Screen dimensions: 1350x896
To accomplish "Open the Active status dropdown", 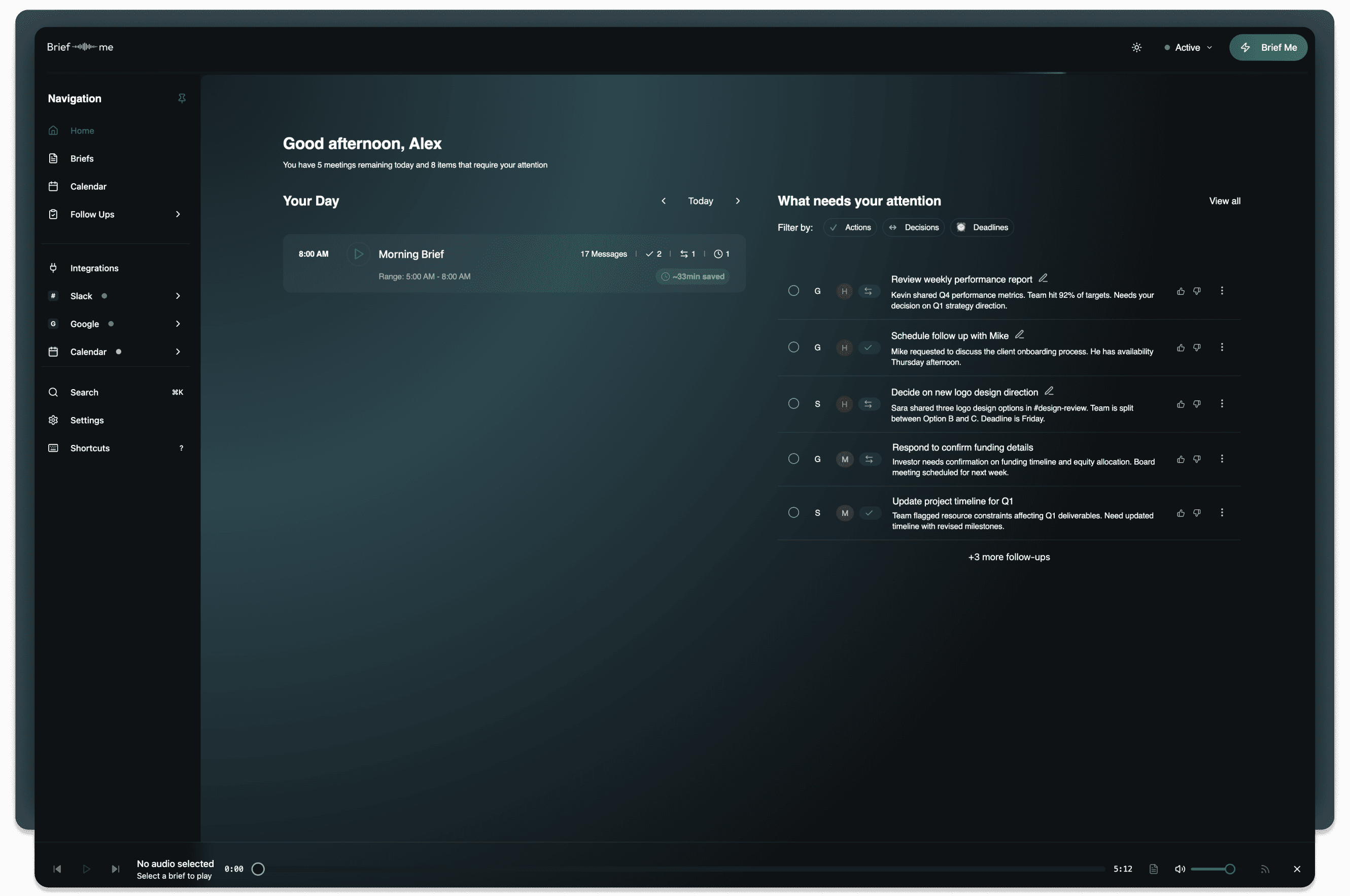I will click(x=1188, y=47).
